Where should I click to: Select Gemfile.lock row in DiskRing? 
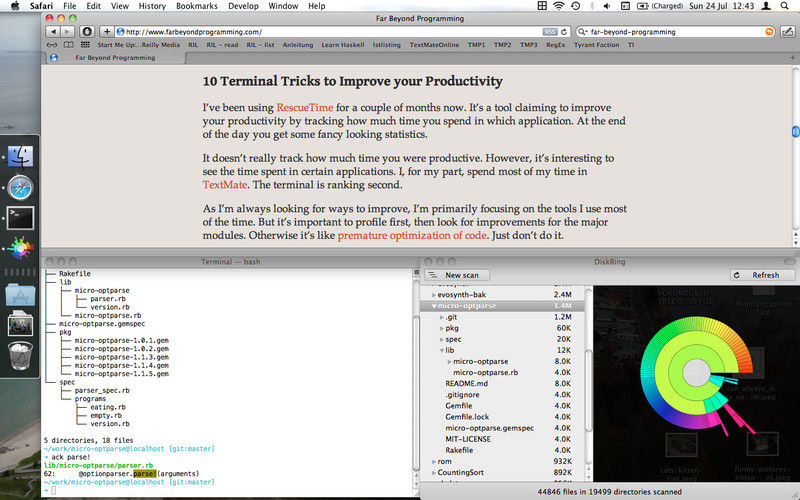[x=502, y=417]
